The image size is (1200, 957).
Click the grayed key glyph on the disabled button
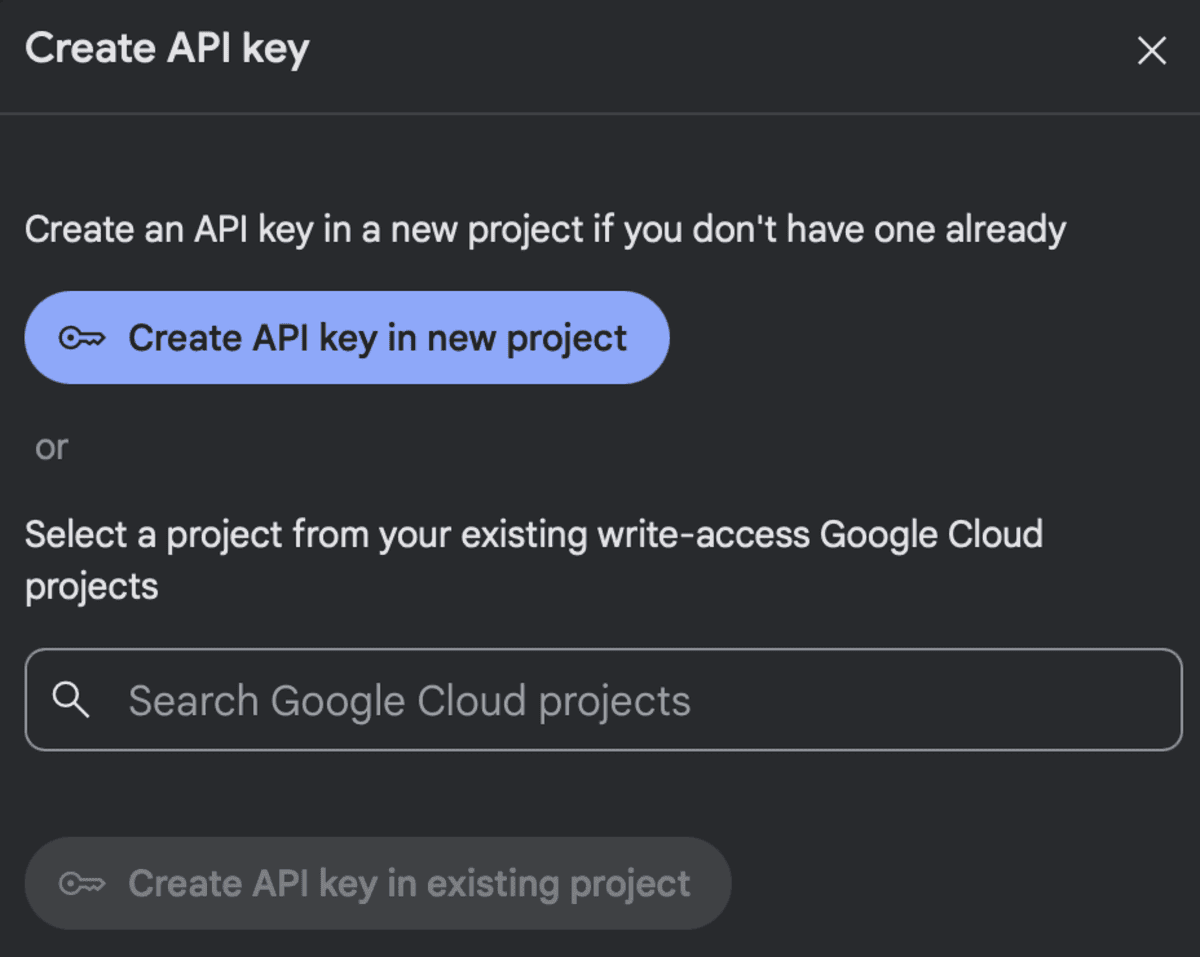[85, 883]
